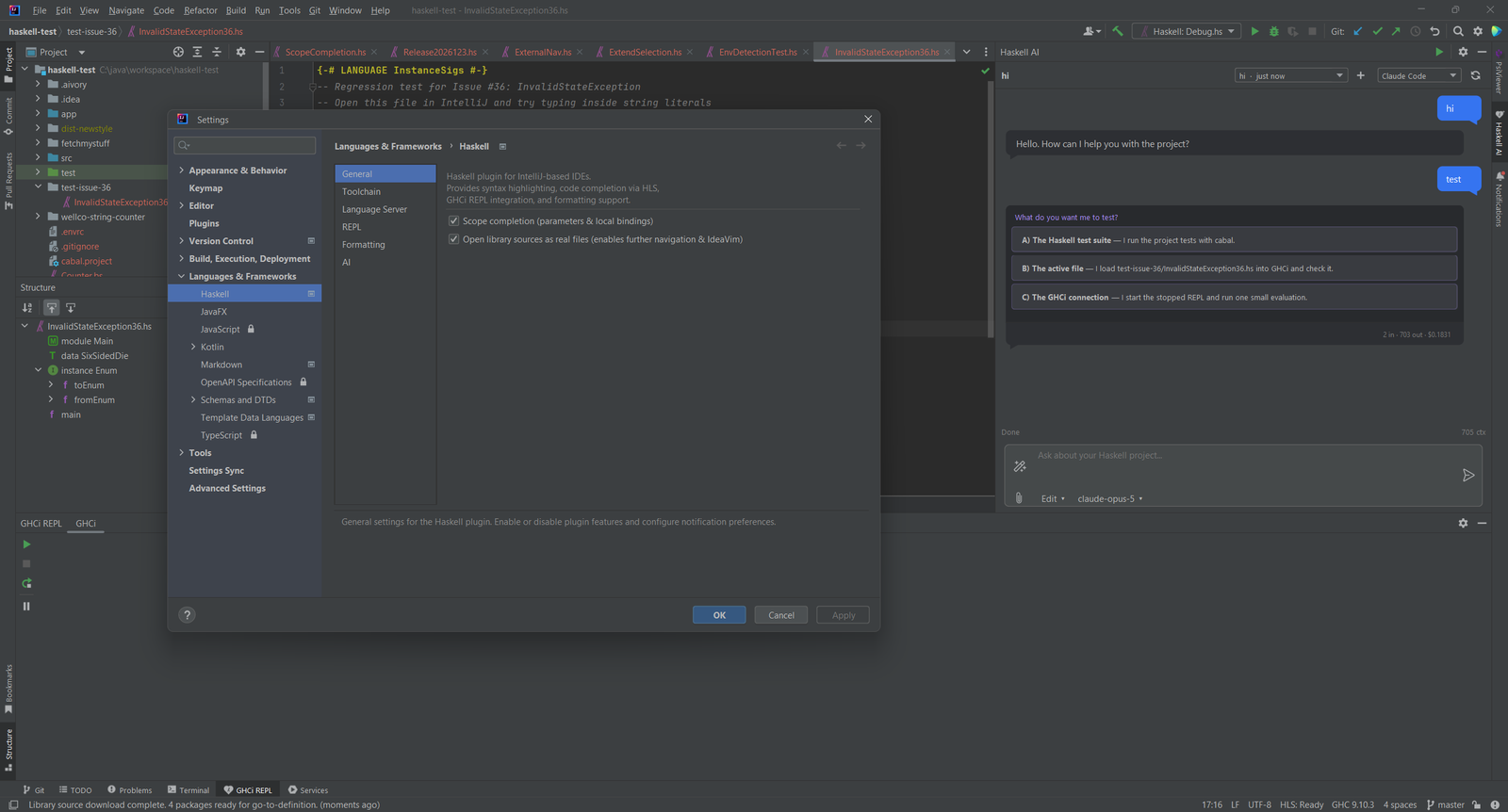1508x812 pixels.
Task: Click Cancel in the Settings dialog
Action: pos(781,615)
